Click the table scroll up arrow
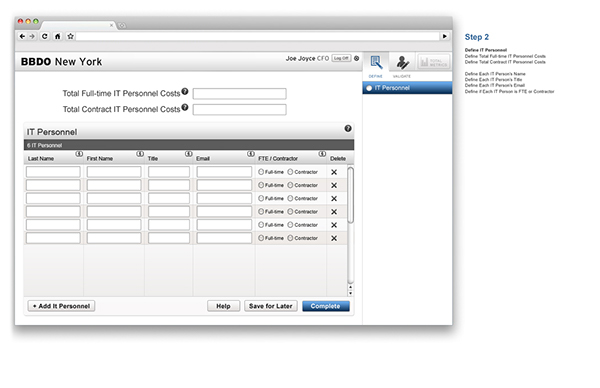This screenshot has width=600, height=388. pyautogui.click(x=351, y=287)
